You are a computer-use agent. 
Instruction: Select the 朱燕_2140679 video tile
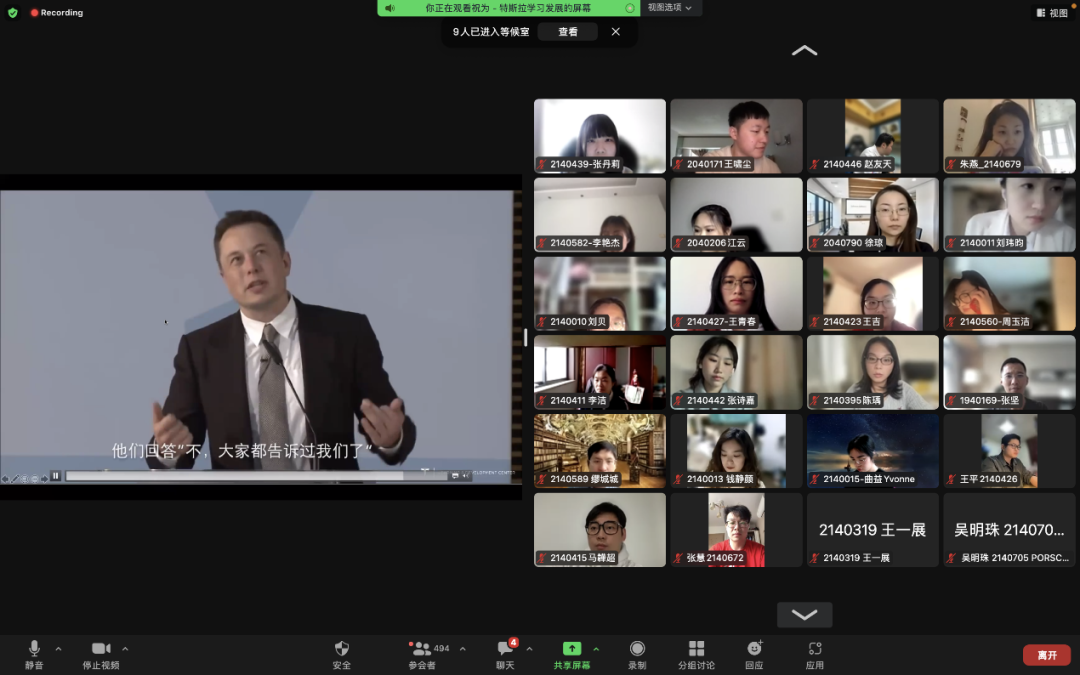tap(1009, 136)
